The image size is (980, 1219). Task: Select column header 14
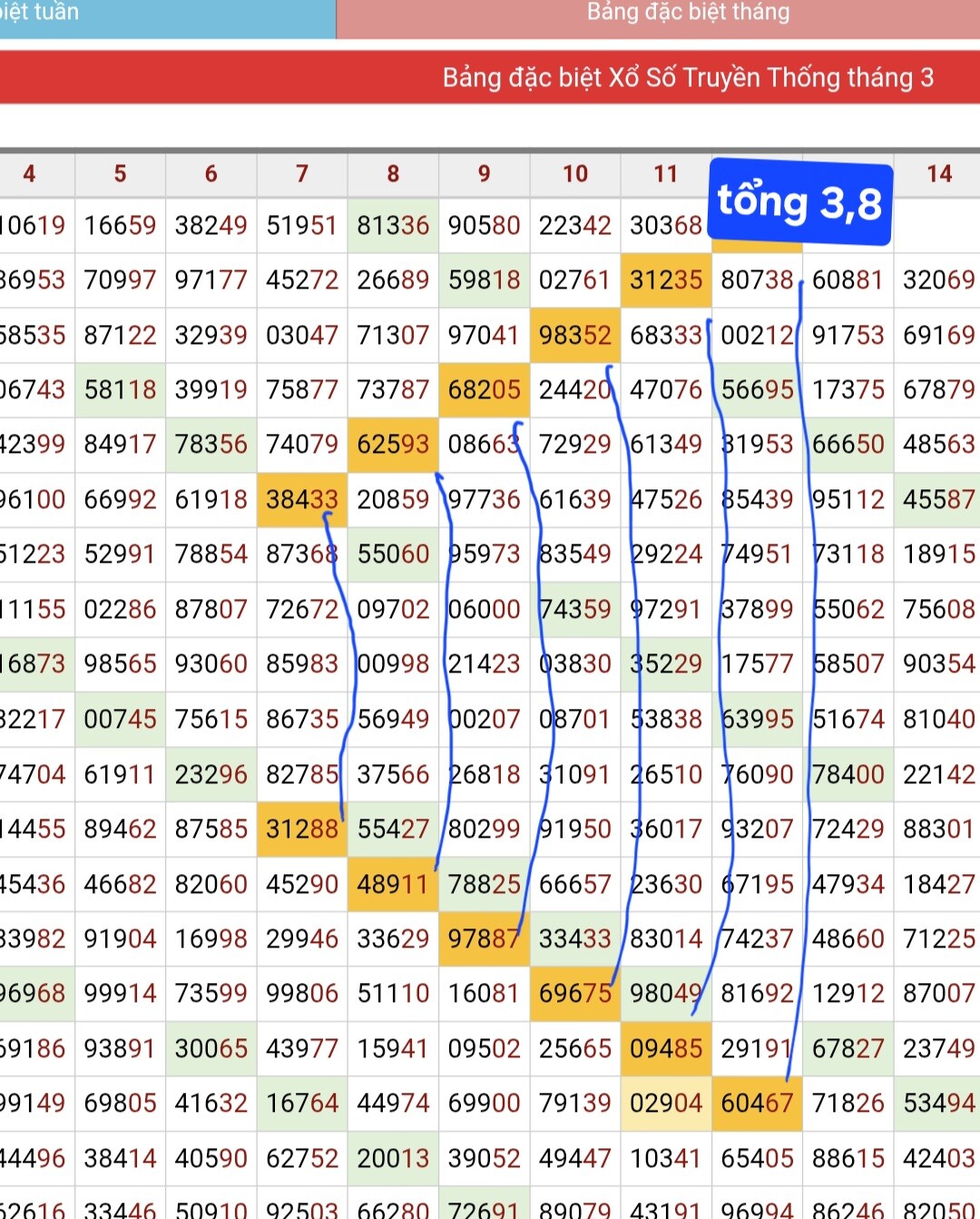pyautogui.click(x=938, y=173)
